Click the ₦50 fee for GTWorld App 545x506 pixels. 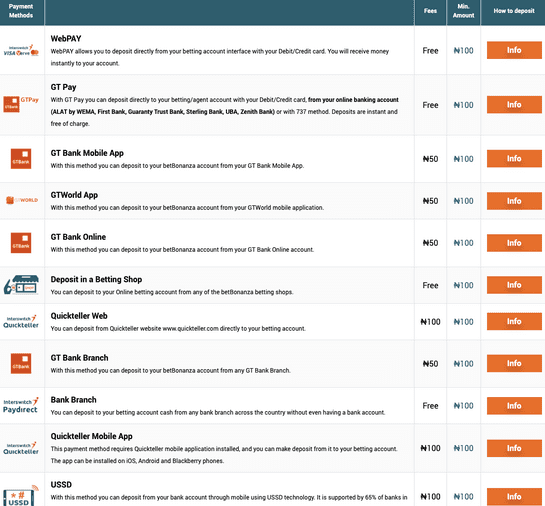pyautogui.click(x=430, y=201)
